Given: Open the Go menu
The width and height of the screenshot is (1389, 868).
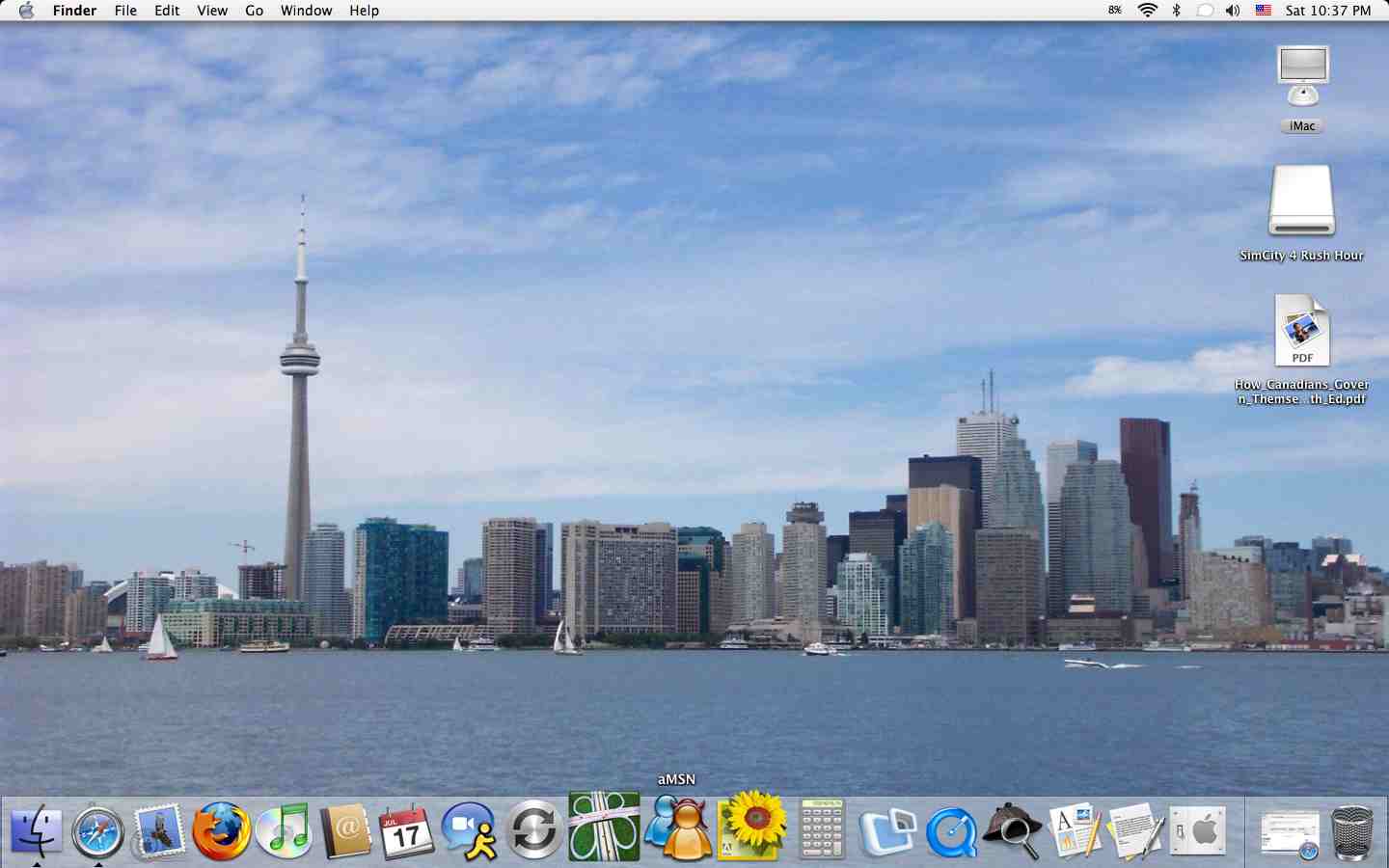Looking at the screenshot, I should (255, 11).
